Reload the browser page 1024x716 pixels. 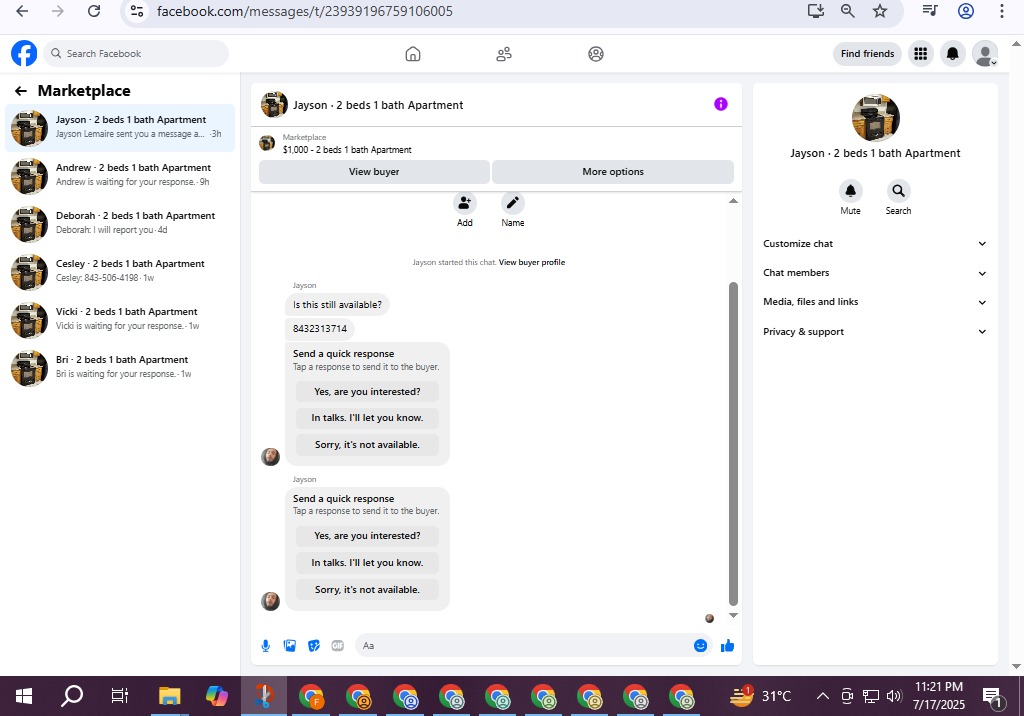(x=94, y=11)
